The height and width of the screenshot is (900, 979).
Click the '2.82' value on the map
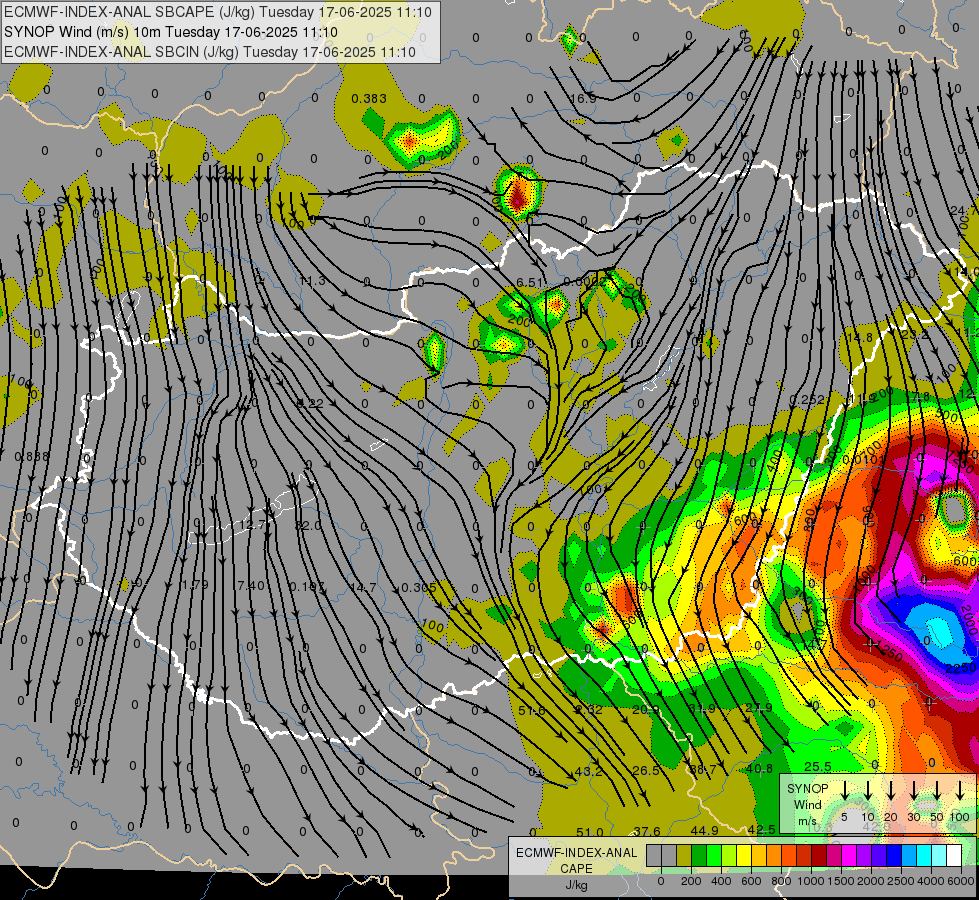point(589,709)
